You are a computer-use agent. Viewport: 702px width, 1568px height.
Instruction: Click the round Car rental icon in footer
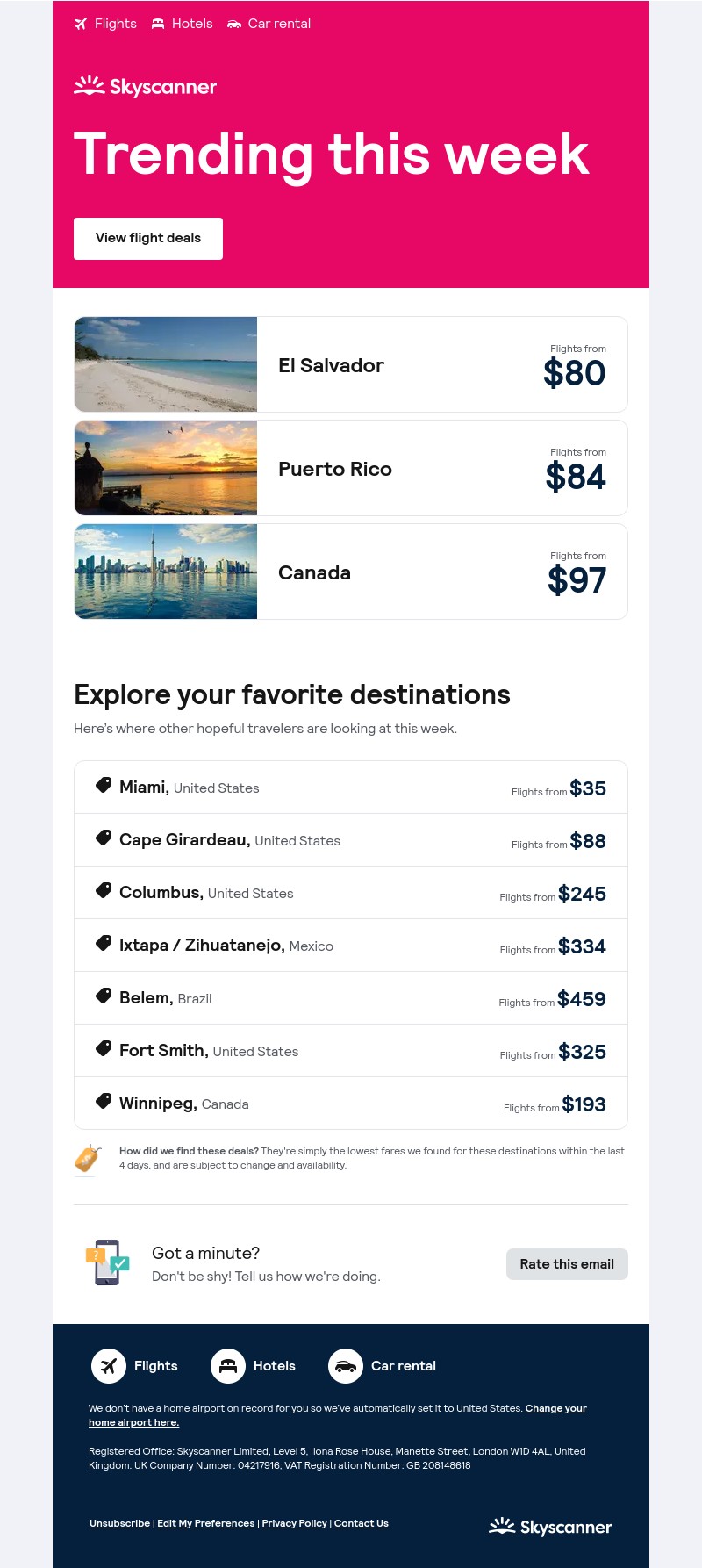coord(346,1366)
